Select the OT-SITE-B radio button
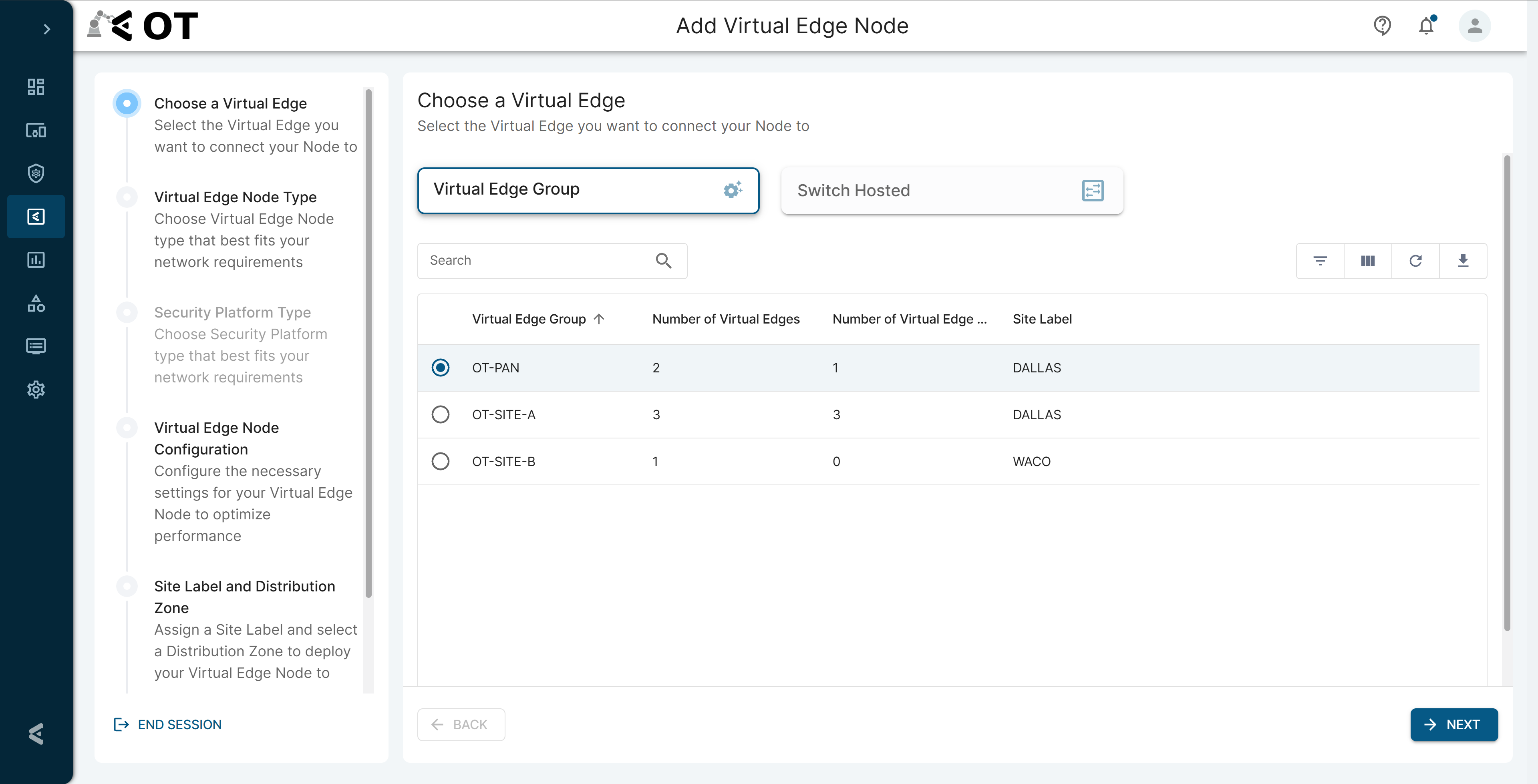The height and width of the screenshot is (784, 1538). (441, 462)
